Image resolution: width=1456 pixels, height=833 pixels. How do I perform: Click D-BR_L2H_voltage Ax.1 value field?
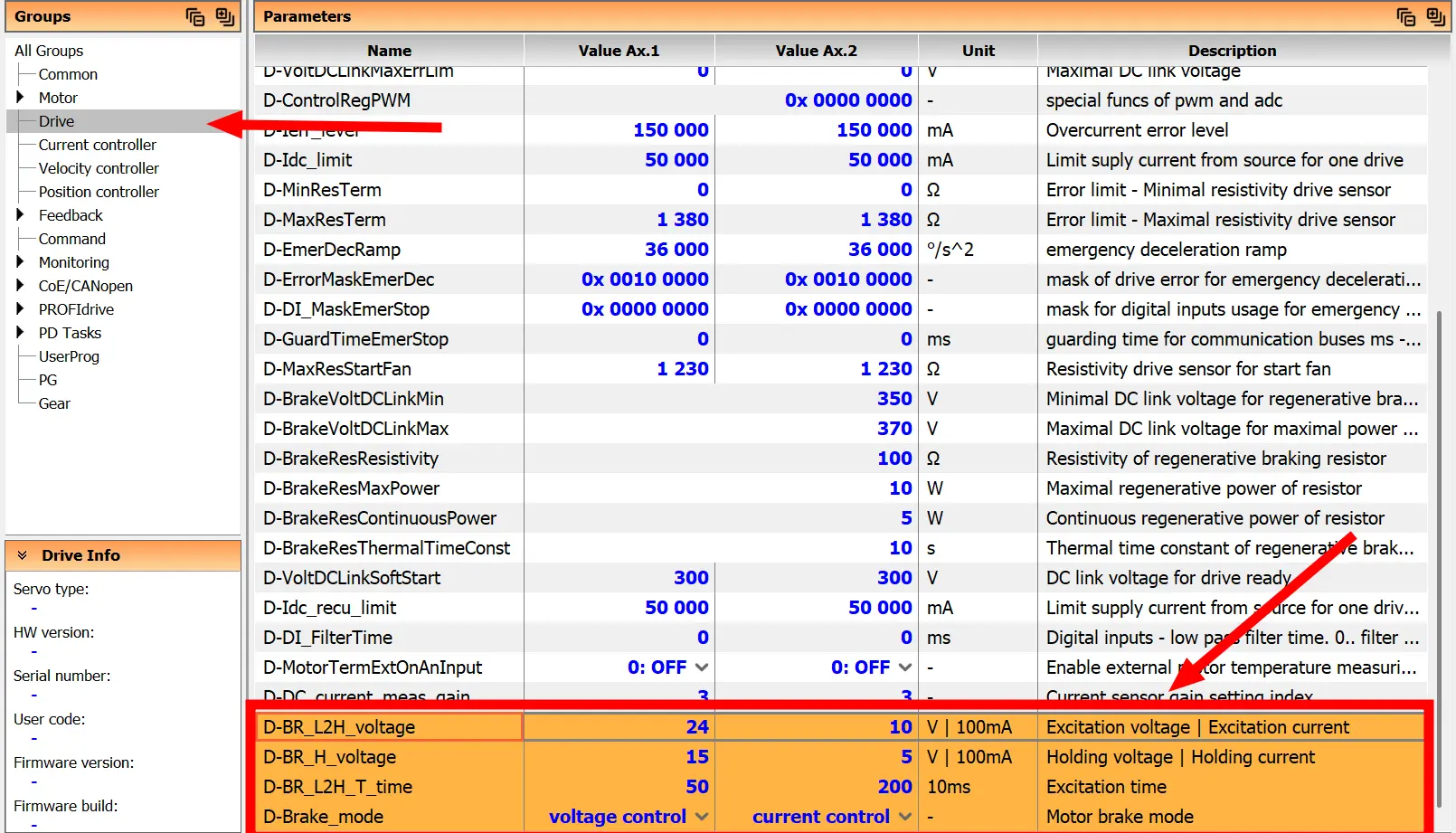click(x=619, y=727)
